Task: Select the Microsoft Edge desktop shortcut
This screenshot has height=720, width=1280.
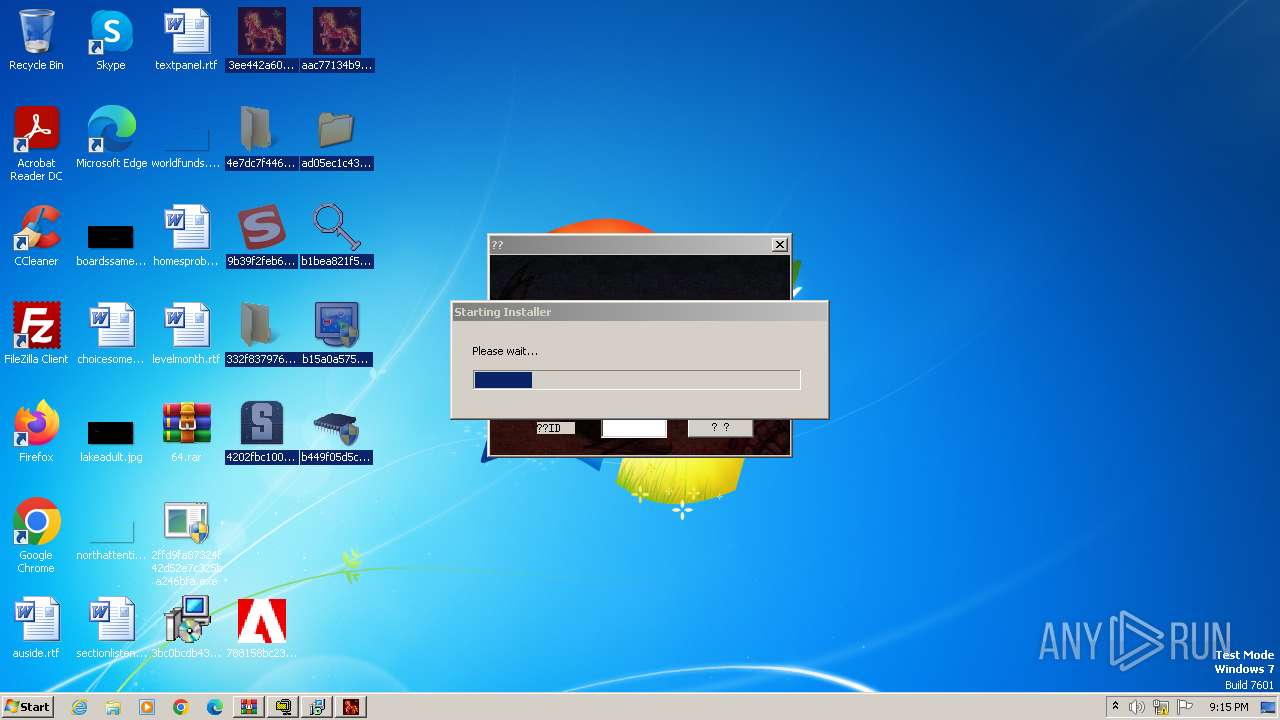Action: [111, 138]
